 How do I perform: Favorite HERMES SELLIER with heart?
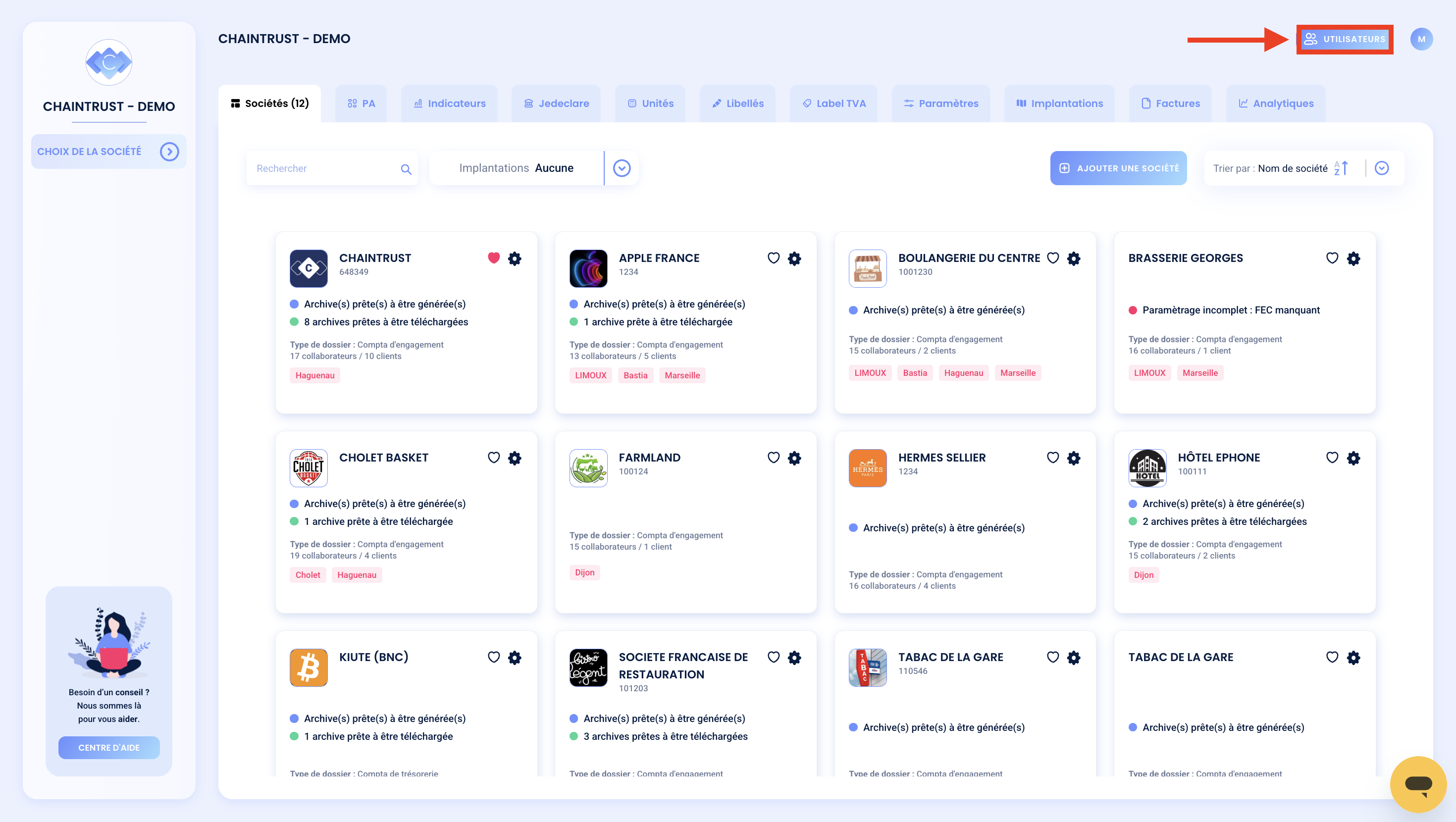point(1052,458)
